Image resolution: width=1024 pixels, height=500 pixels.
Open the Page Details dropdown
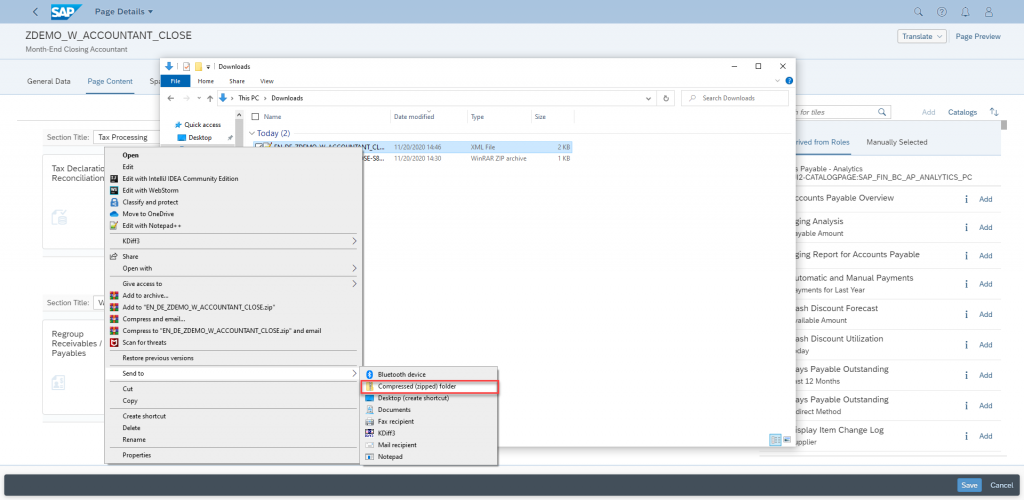click(124, 12)
